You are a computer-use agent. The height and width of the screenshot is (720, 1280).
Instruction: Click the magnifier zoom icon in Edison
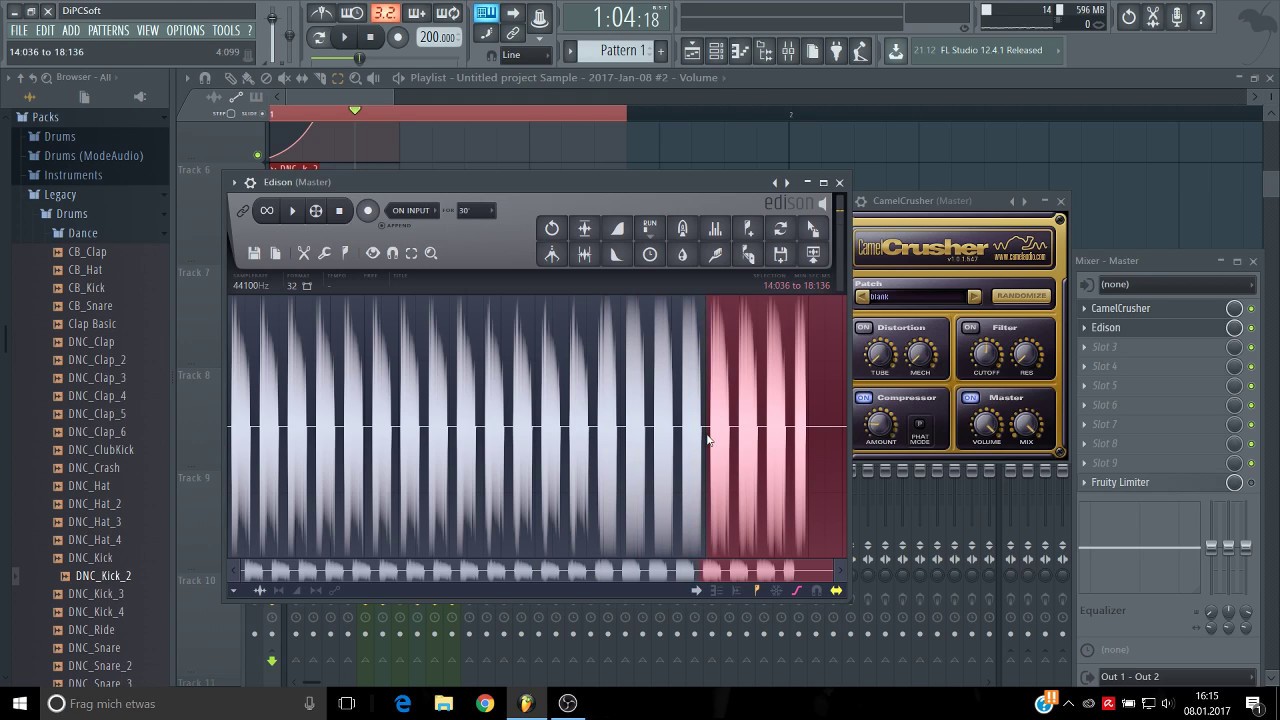click(431, 254)
